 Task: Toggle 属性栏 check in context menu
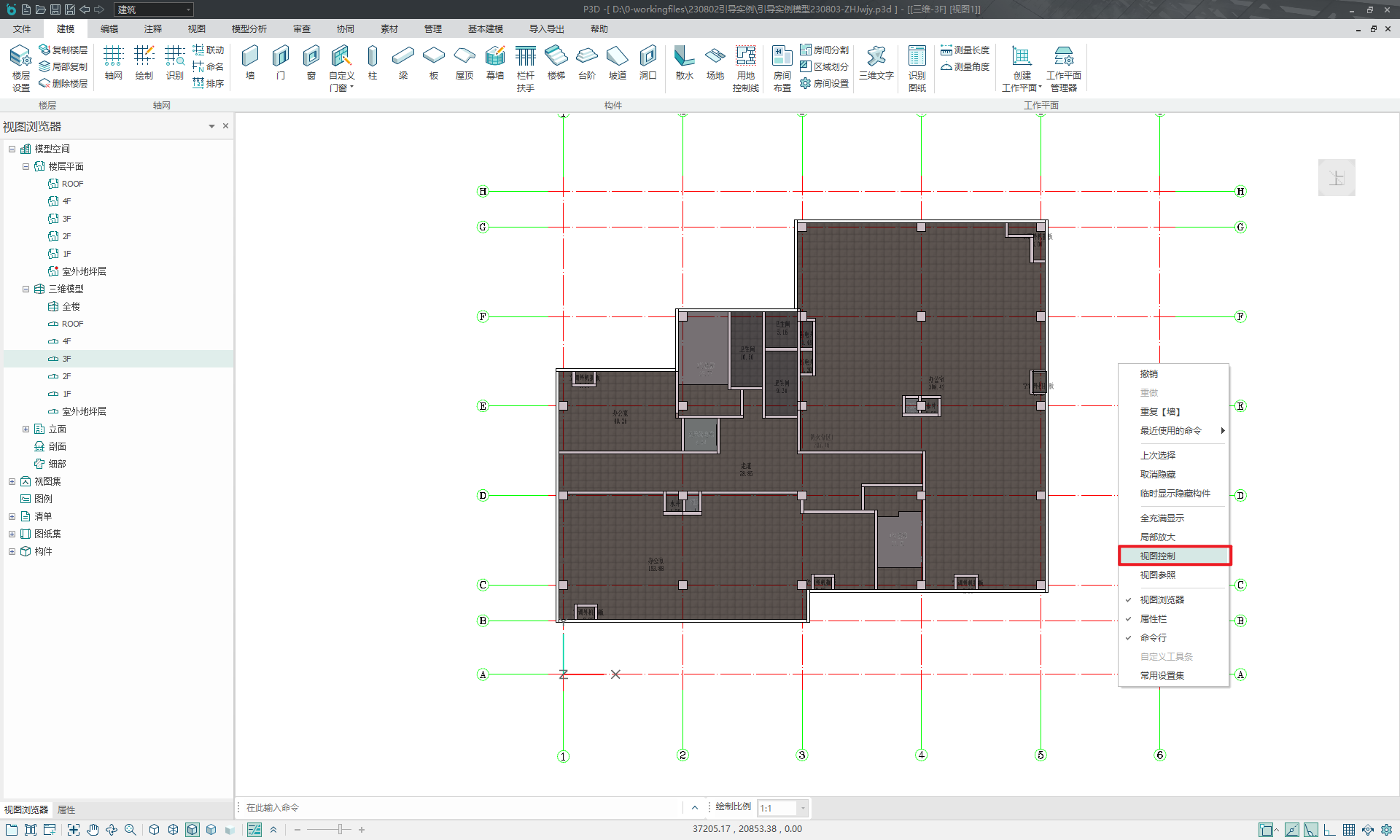pyautogui.click(x=1153, y=618)
